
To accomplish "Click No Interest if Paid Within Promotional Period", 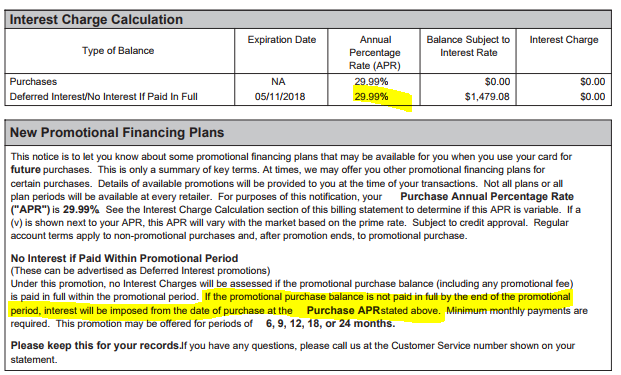I will coord(124,258).
